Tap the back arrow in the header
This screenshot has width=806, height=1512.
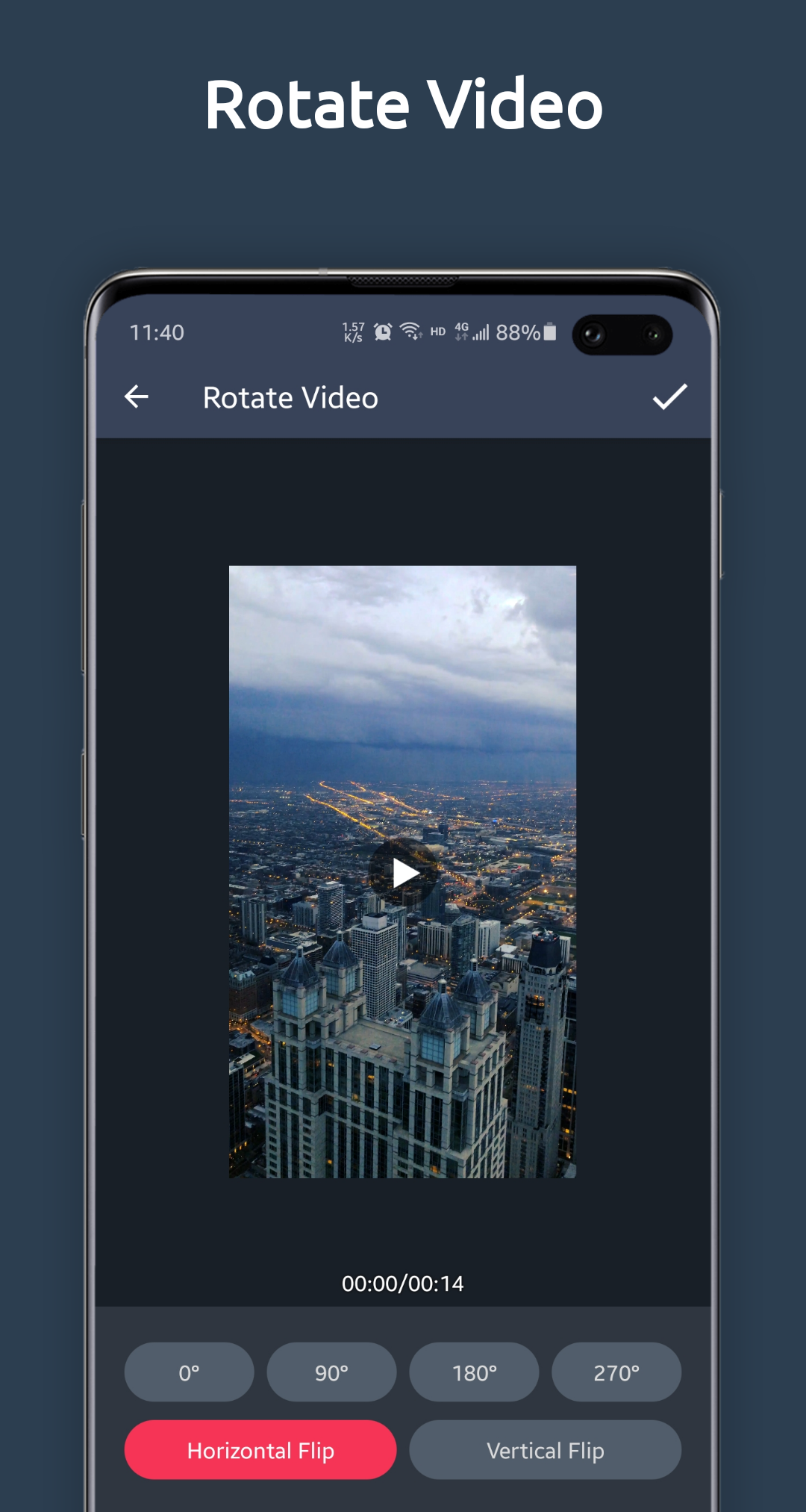(137, 397)
